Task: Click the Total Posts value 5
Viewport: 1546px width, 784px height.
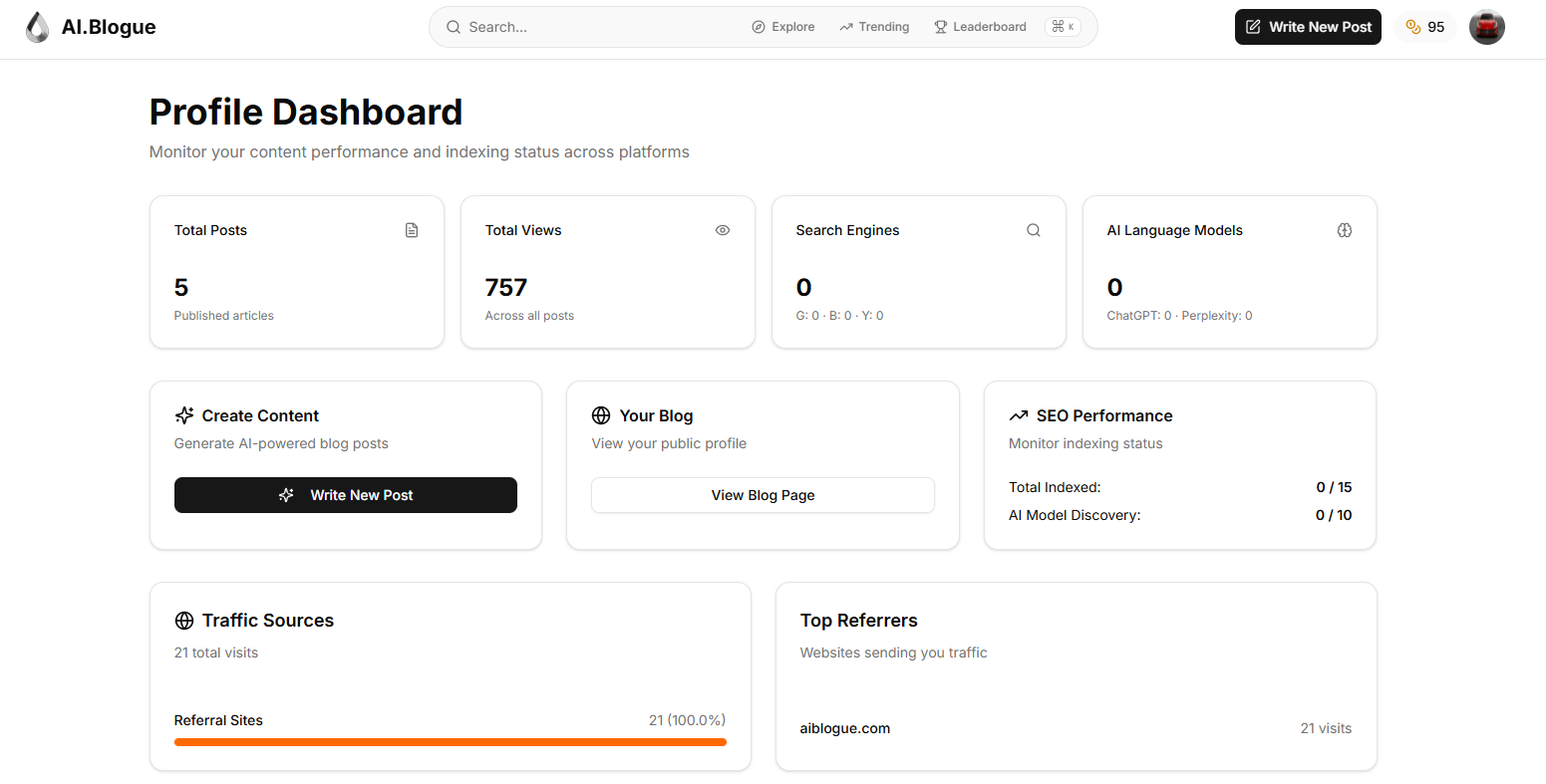Action: click(181, 288)
